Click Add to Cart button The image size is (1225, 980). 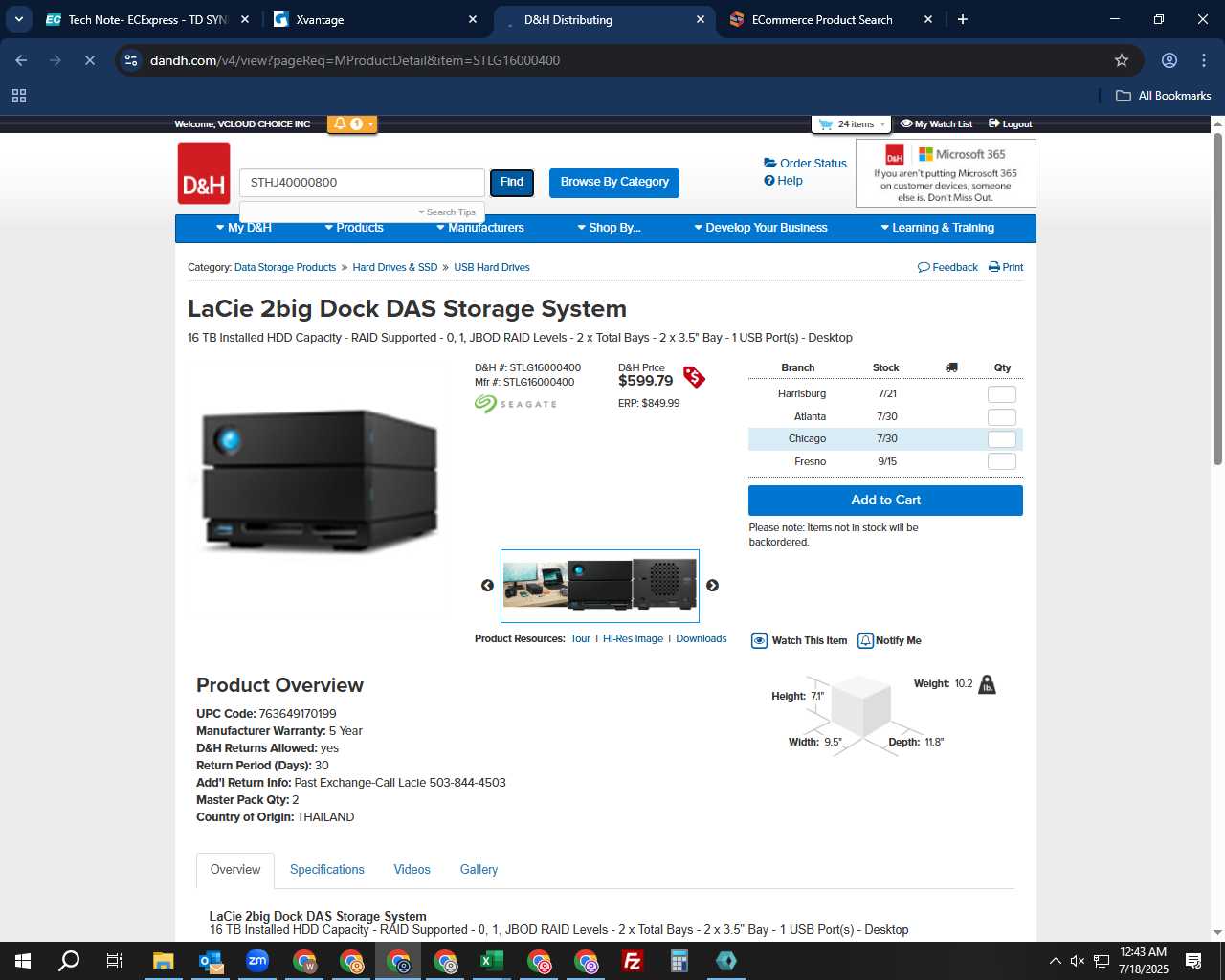885,501
